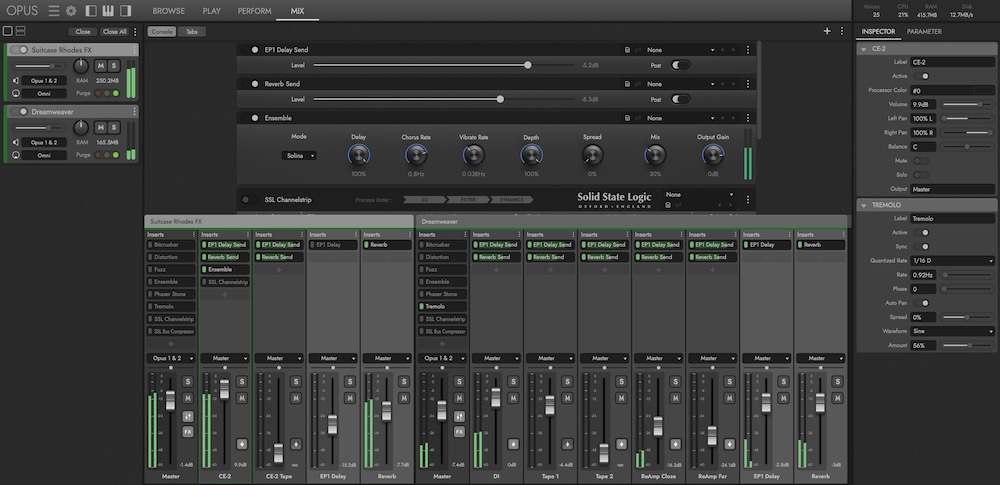1000x485 pixels.
Task: Collapse the CE-2 inspector section
Action: click(x=864, y=48)
